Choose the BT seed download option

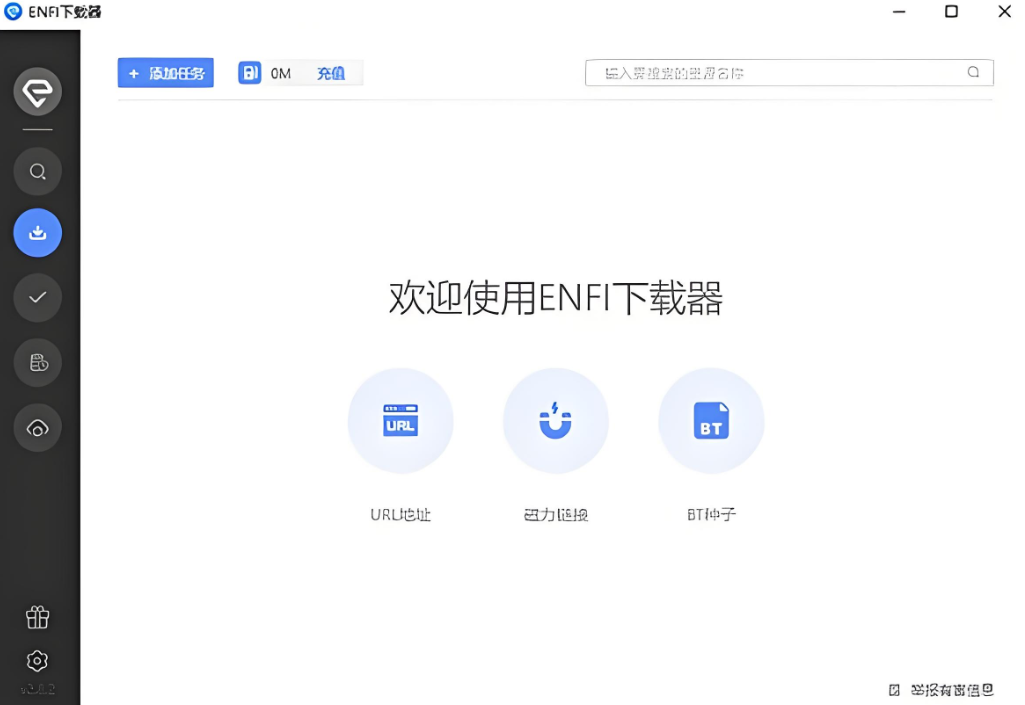tap(711, 421)
